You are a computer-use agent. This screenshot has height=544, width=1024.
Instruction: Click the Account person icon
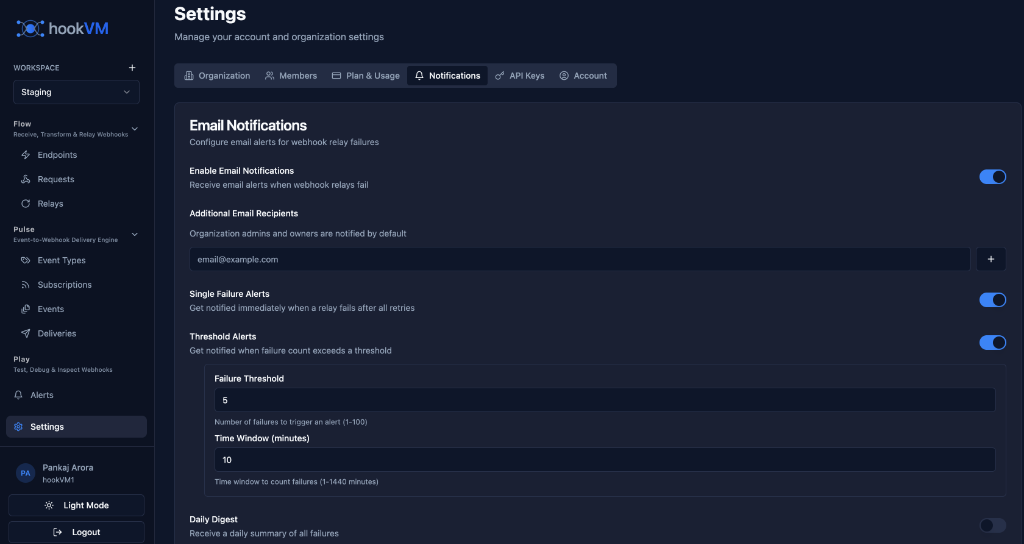(564, 76)
